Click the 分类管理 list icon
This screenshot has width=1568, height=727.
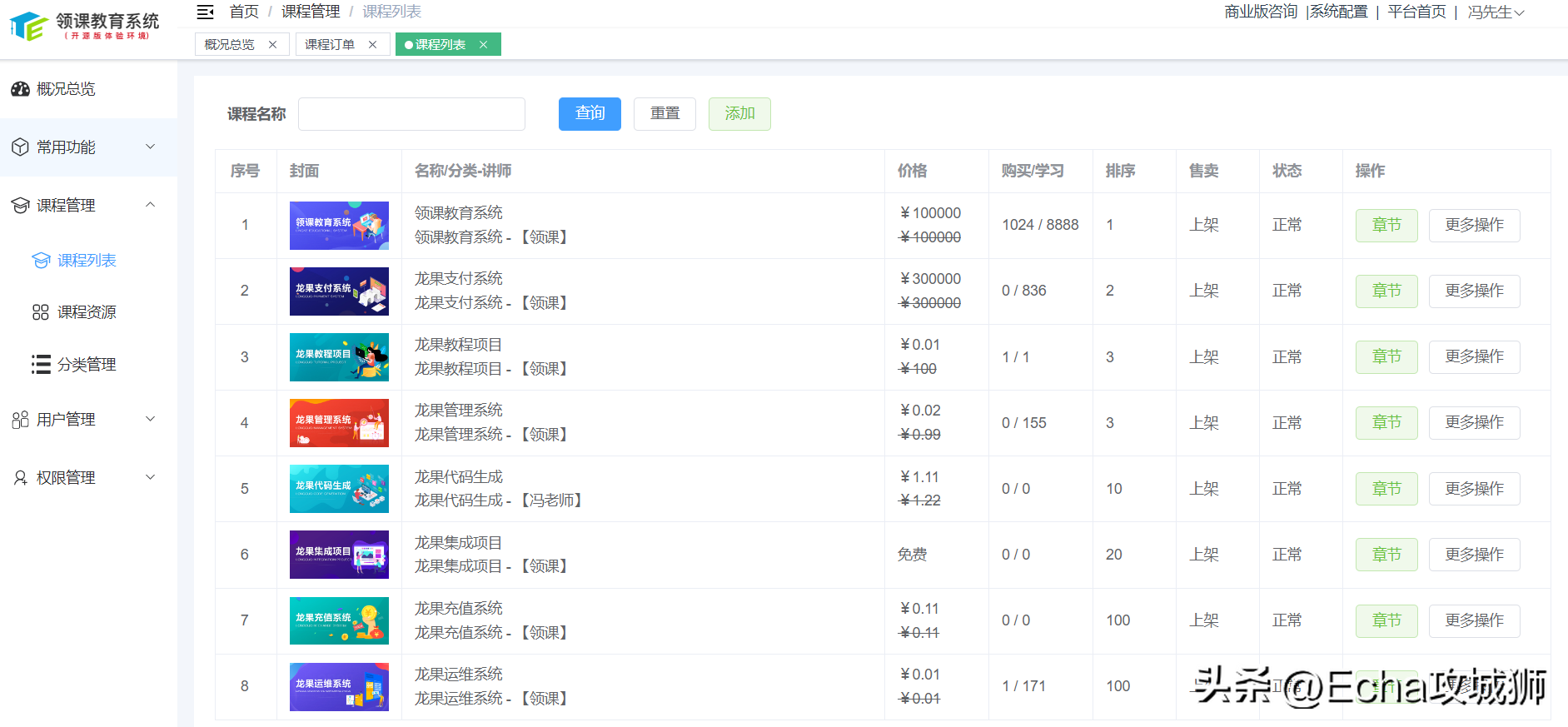[41, 365]
